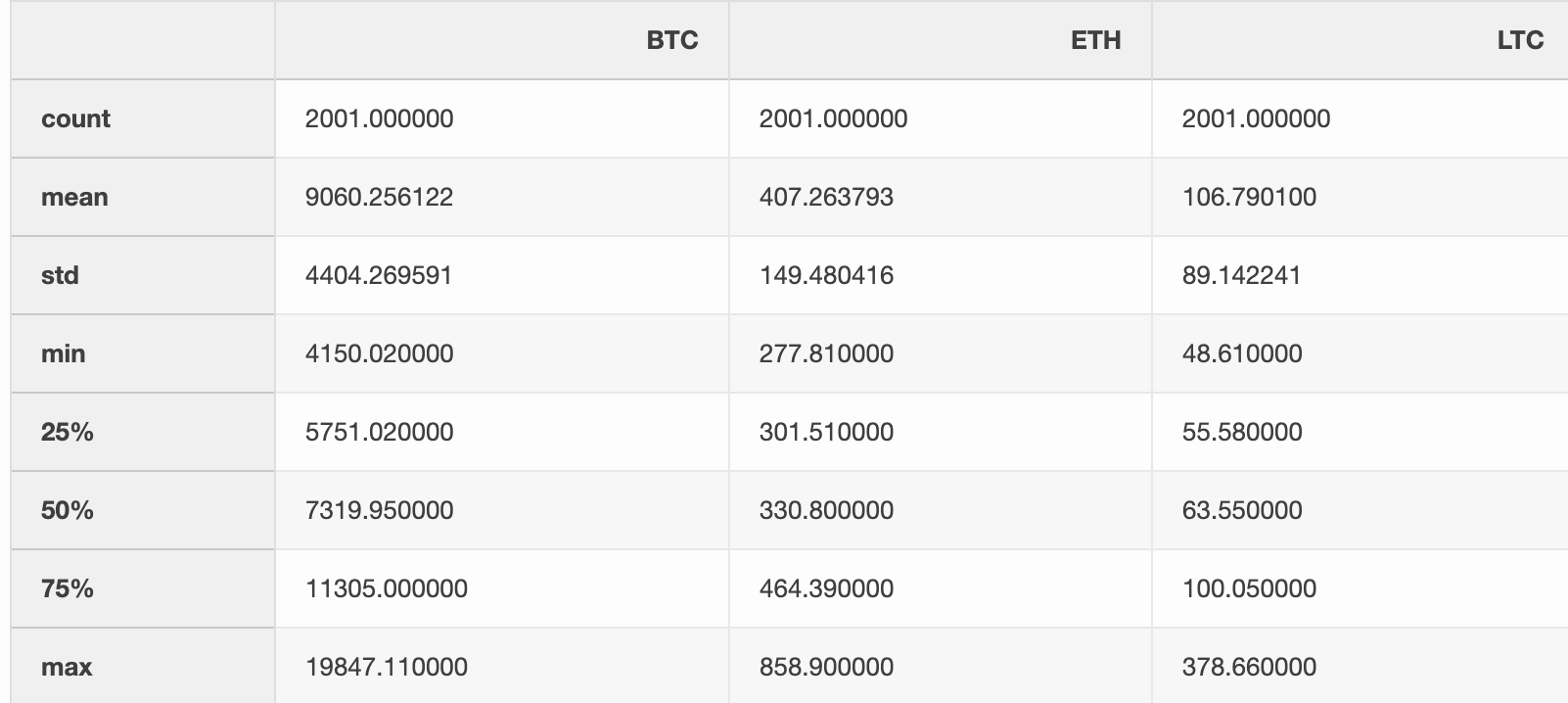
Task: Click LTC min value 48.610000
Action: click(x=1241, y=353)
